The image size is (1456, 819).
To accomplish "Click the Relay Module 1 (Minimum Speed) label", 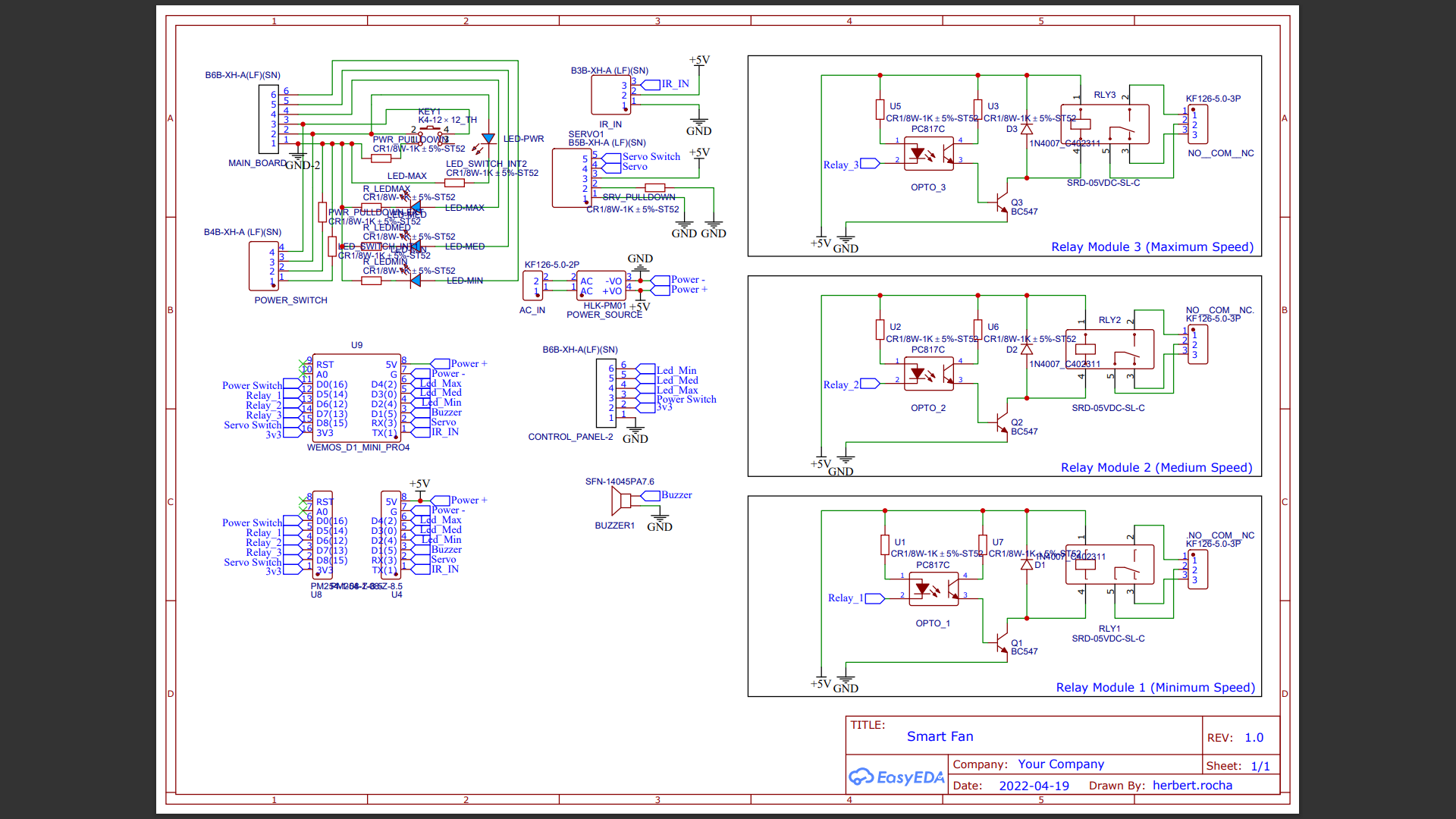I will tap(1155, 688).
